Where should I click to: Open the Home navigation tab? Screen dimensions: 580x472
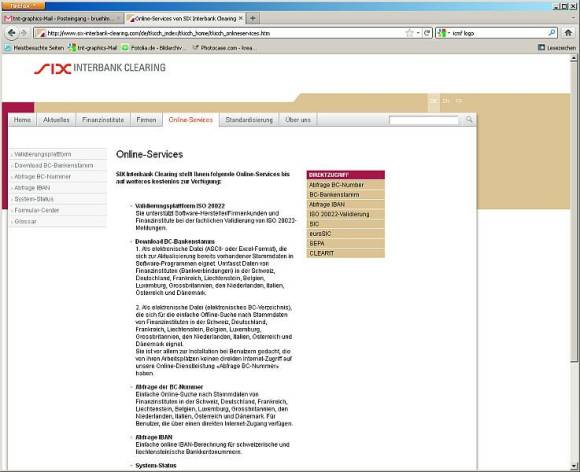(22, 120)
